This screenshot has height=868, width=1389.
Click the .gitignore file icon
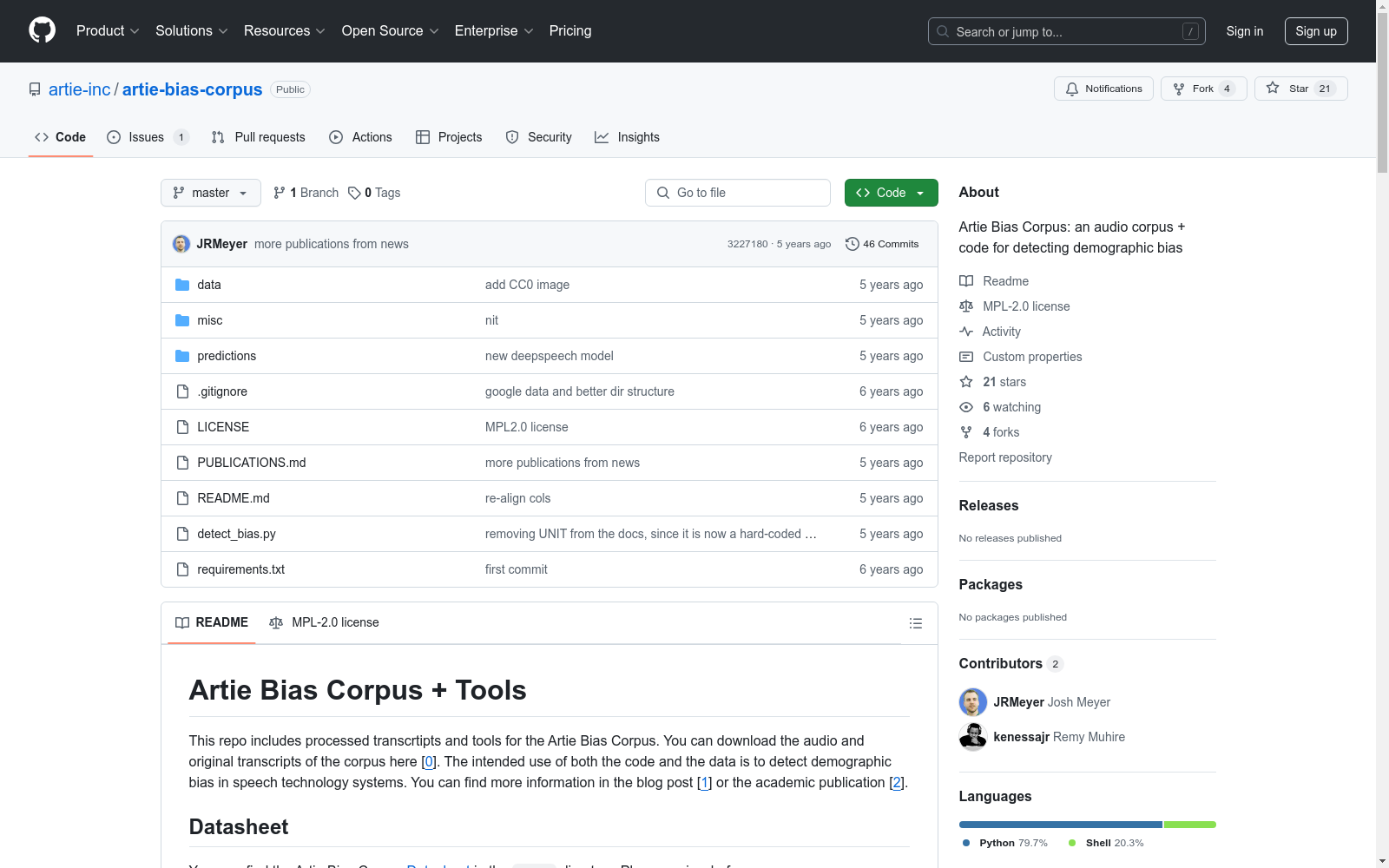click(x=182, y=391)
